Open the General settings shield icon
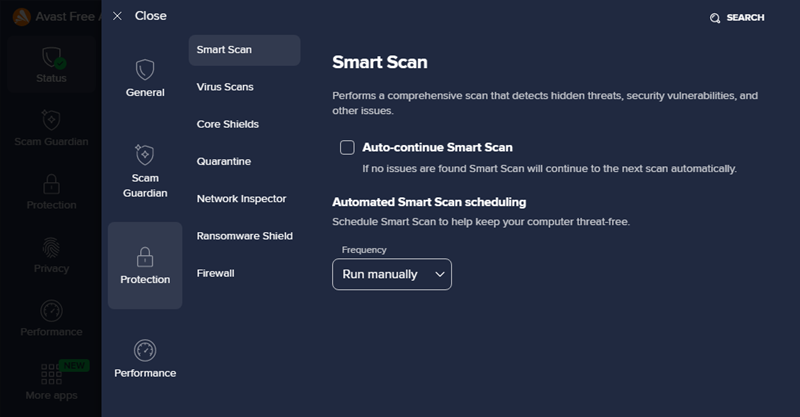800x417 pixels. (145, 70)
